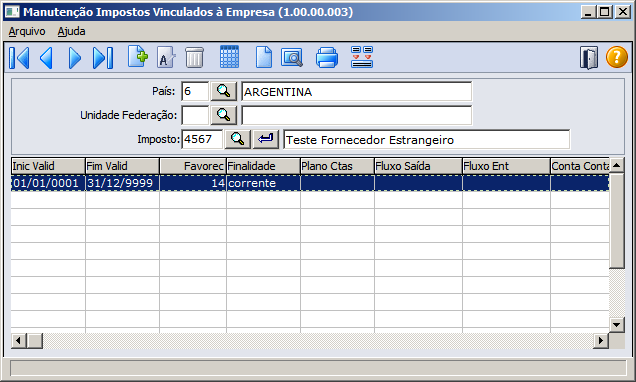Click the ARGENTINA country name field
636x382 pixels.
click(x=357, y=91)
